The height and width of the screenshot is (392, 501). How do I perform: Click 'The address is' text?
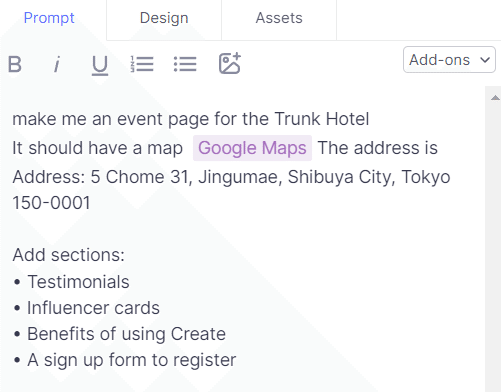[378, 148]
